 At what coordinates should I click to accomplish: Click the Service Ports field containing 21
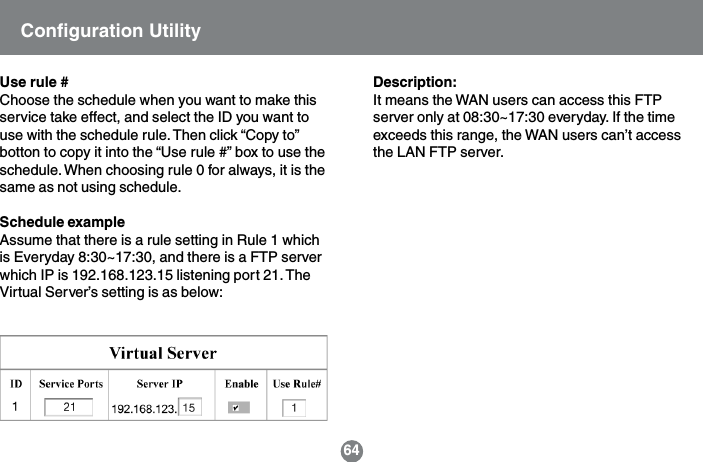point(69,407)
